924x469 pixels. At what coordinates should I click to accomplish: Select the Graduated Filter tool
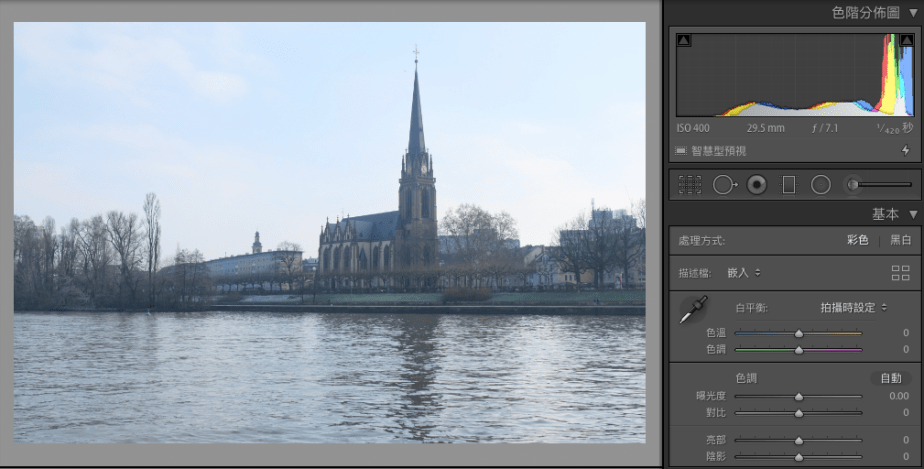click(788, 185)
